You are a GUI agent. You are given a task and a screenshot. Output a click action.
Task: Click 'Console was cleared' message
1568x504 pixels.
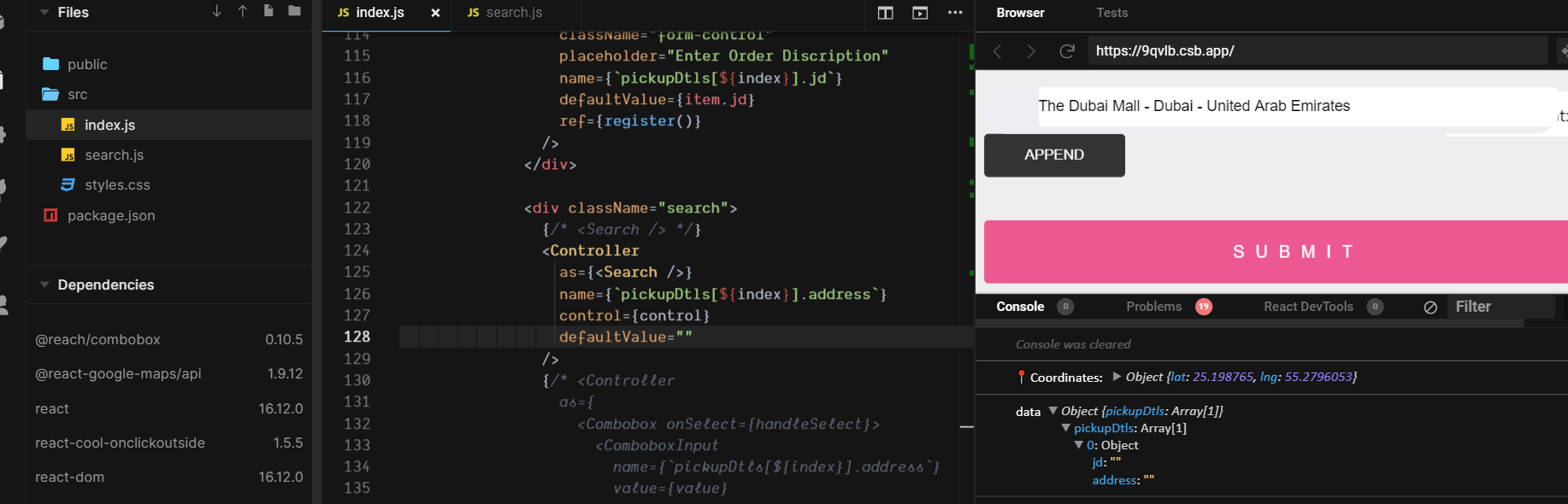[1073, 344]
